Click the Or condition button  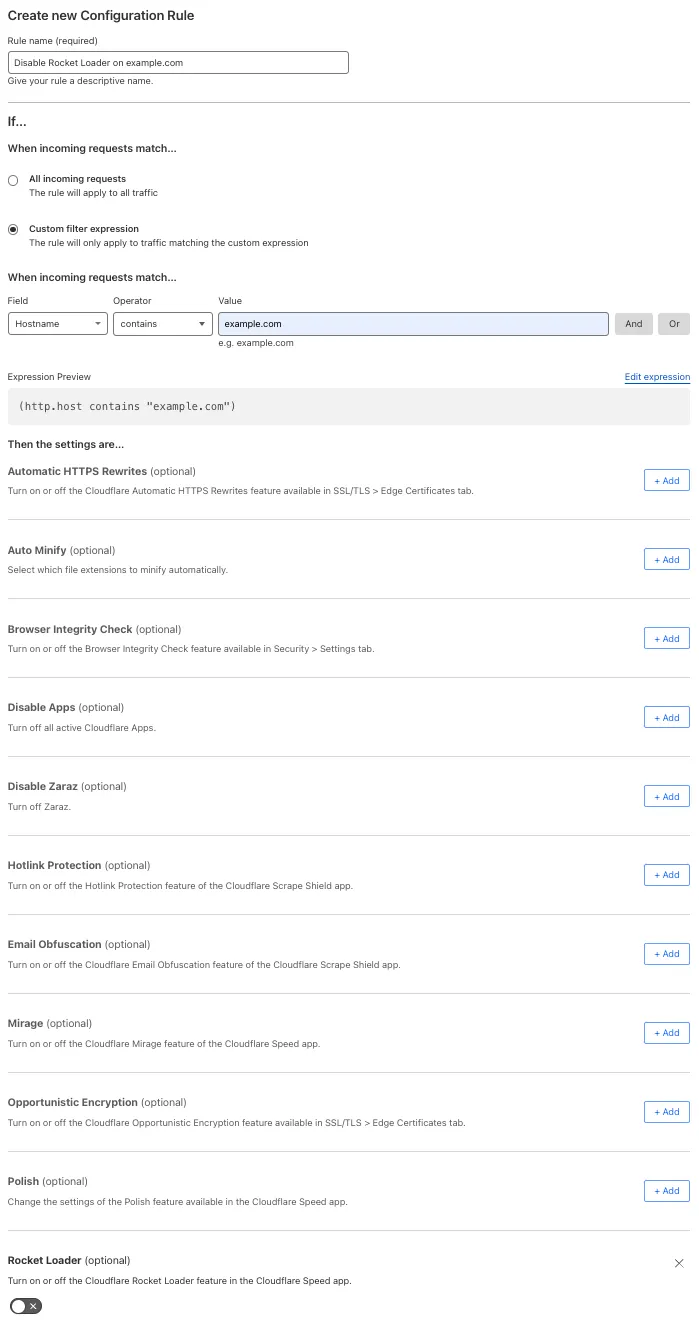point(674,324)
